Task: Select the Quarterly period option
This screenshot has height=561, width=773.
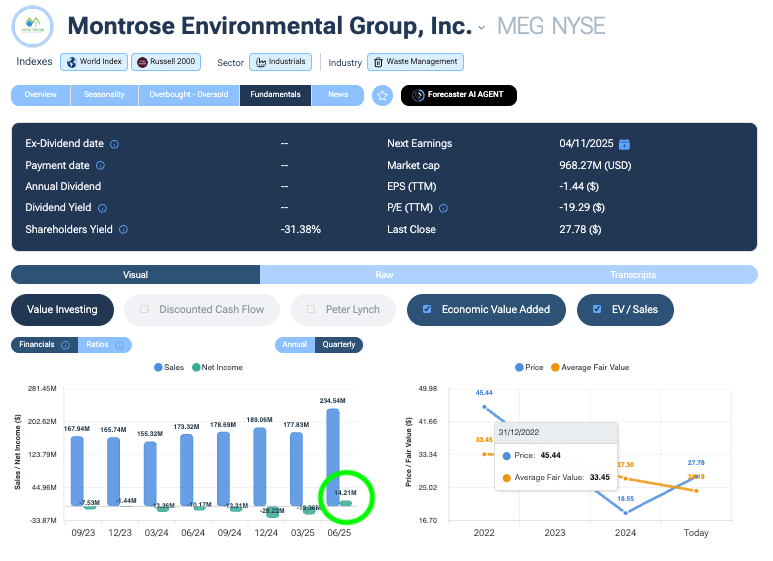Action: pyautogui.click(x=339, y=345)
